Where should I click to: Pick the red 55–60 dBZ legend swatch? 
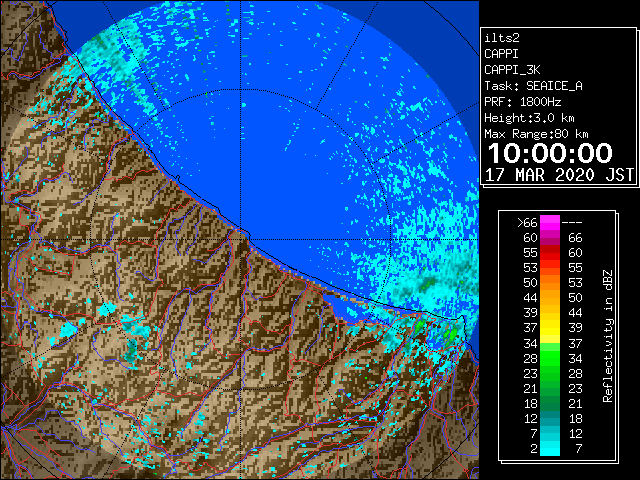[550, 253]
